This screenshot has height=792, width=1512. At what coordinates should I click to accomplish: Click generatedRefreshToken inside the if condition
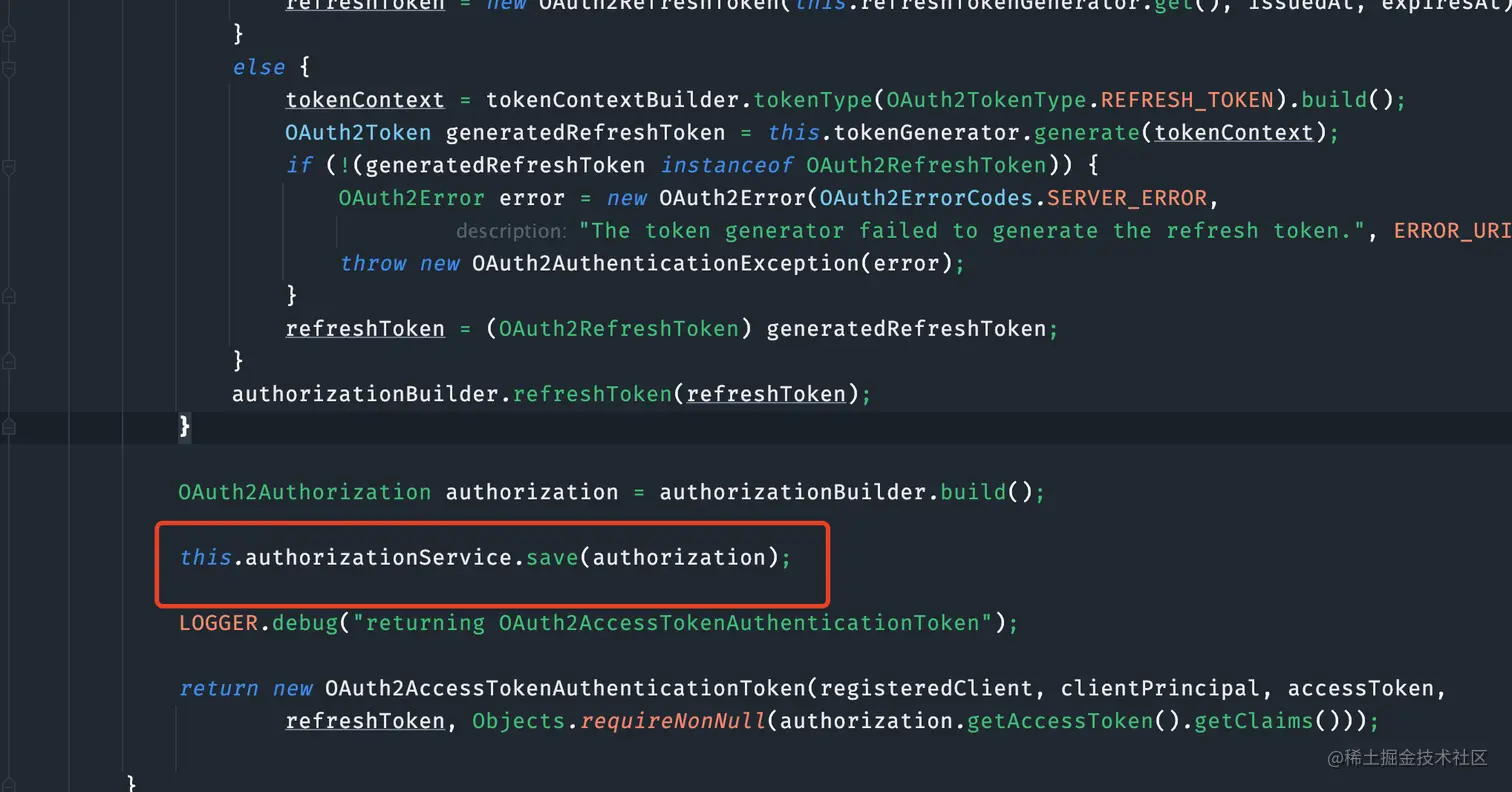(x=506, y=165)
